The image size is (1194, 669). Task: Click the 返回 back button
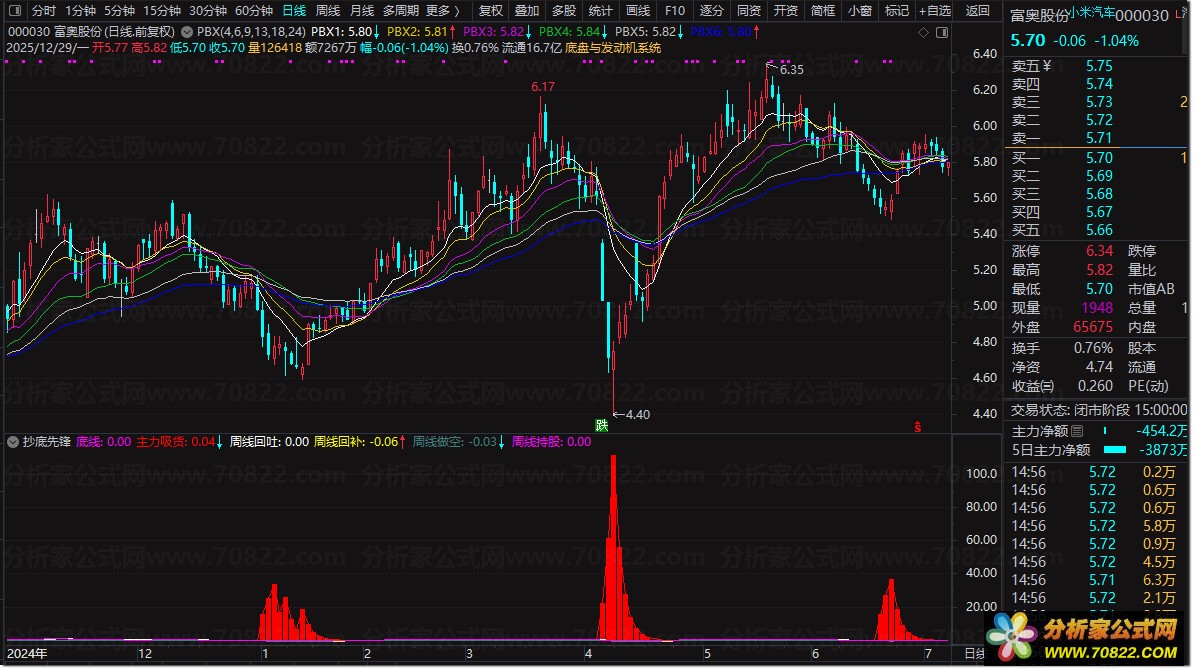coord(977,11)
